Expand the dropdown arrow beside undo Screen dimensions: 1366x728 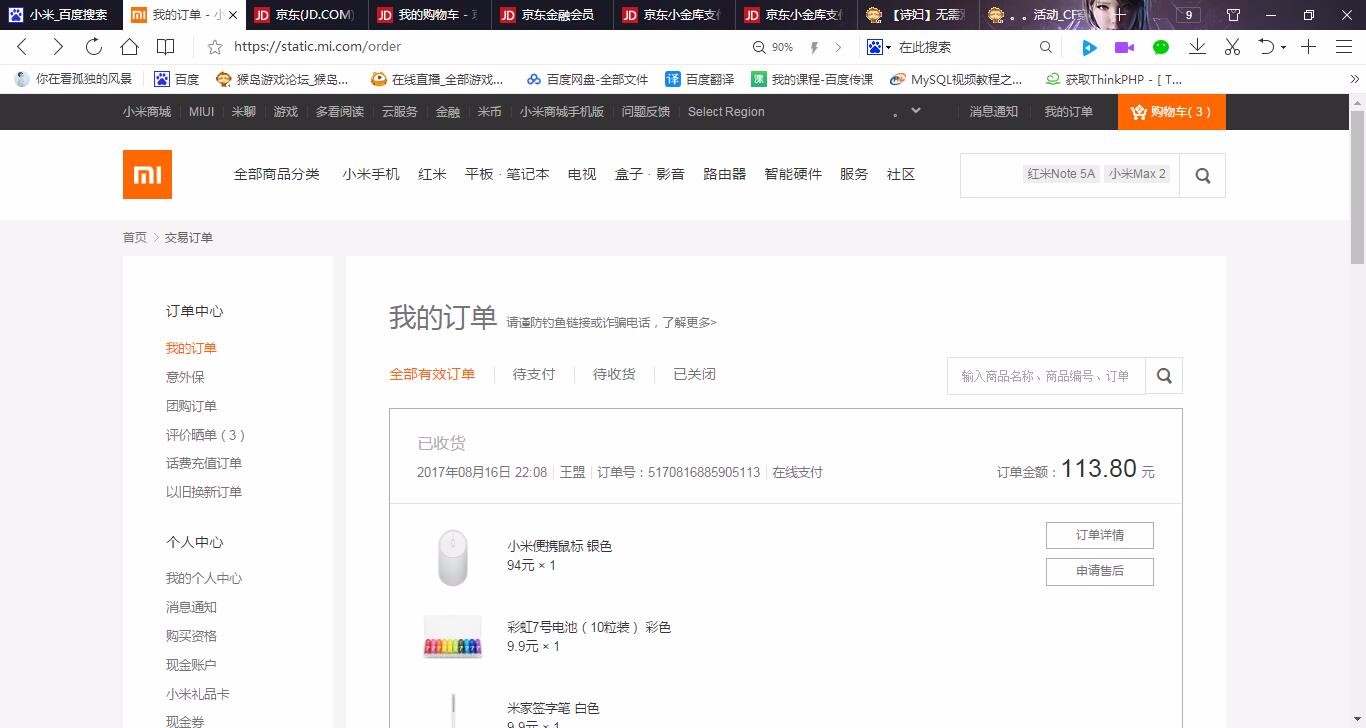[1283, 47]
